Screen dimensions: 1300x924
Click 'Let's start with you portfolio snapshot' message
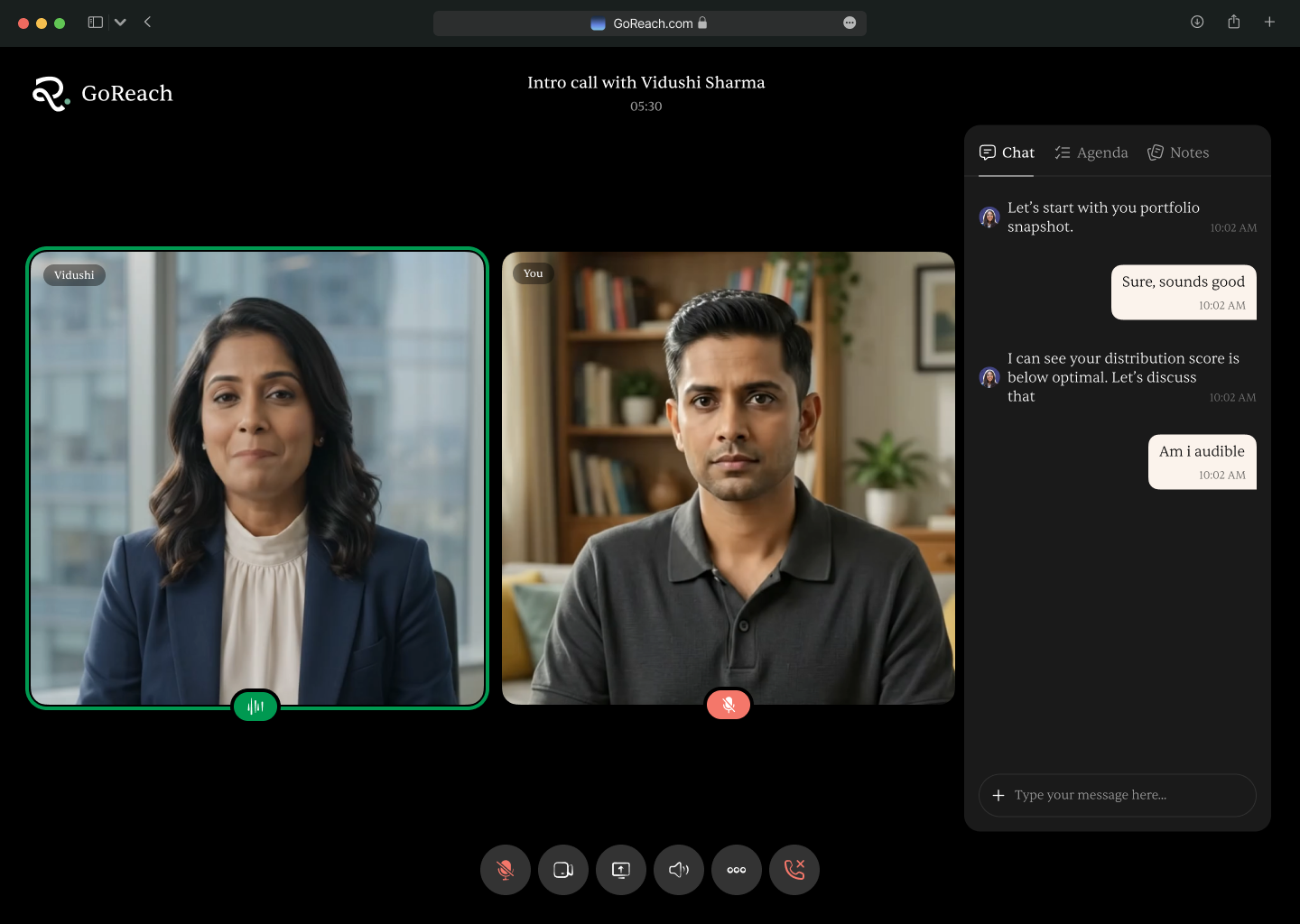point(1103,217)
